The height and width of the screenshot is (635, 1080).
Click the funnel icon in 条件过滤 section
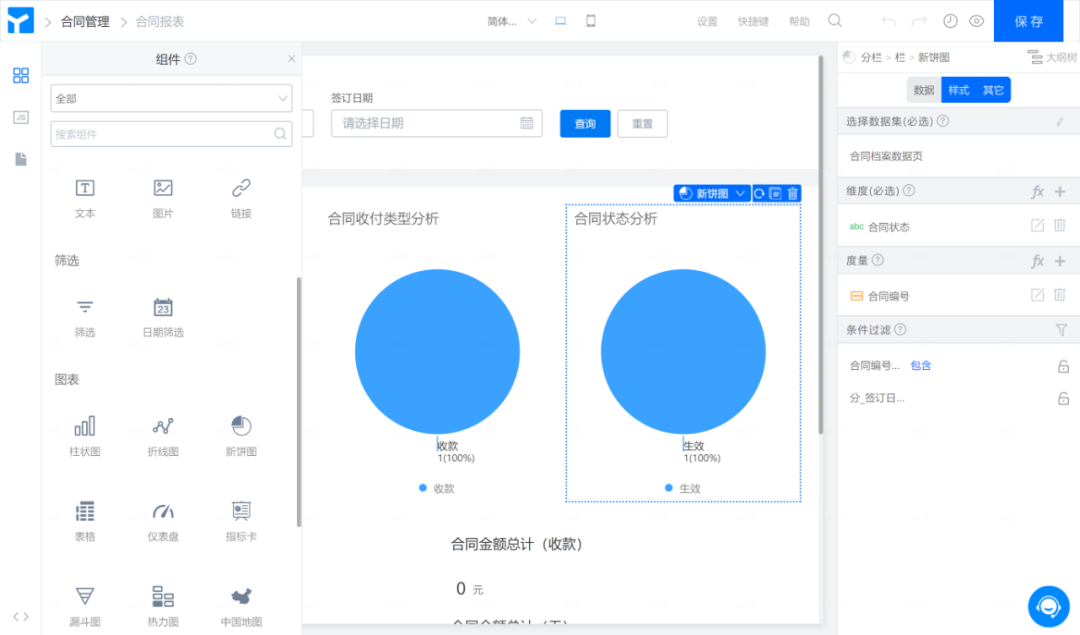[x=1063, y=329]
